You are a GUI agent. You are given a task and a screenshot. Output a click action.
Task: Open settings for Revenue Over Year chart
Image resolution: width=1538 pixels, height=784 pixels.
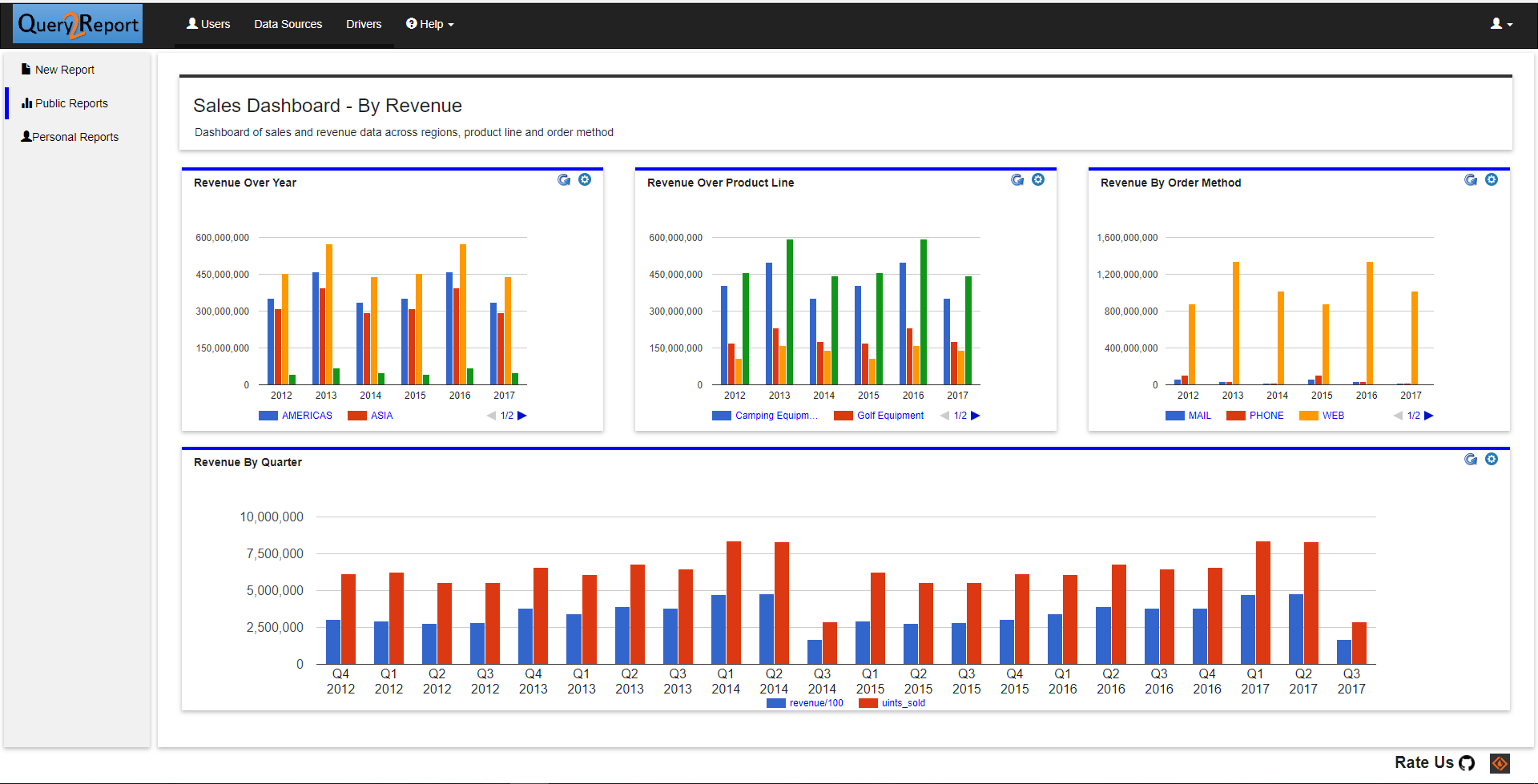(x=585, y=180)
